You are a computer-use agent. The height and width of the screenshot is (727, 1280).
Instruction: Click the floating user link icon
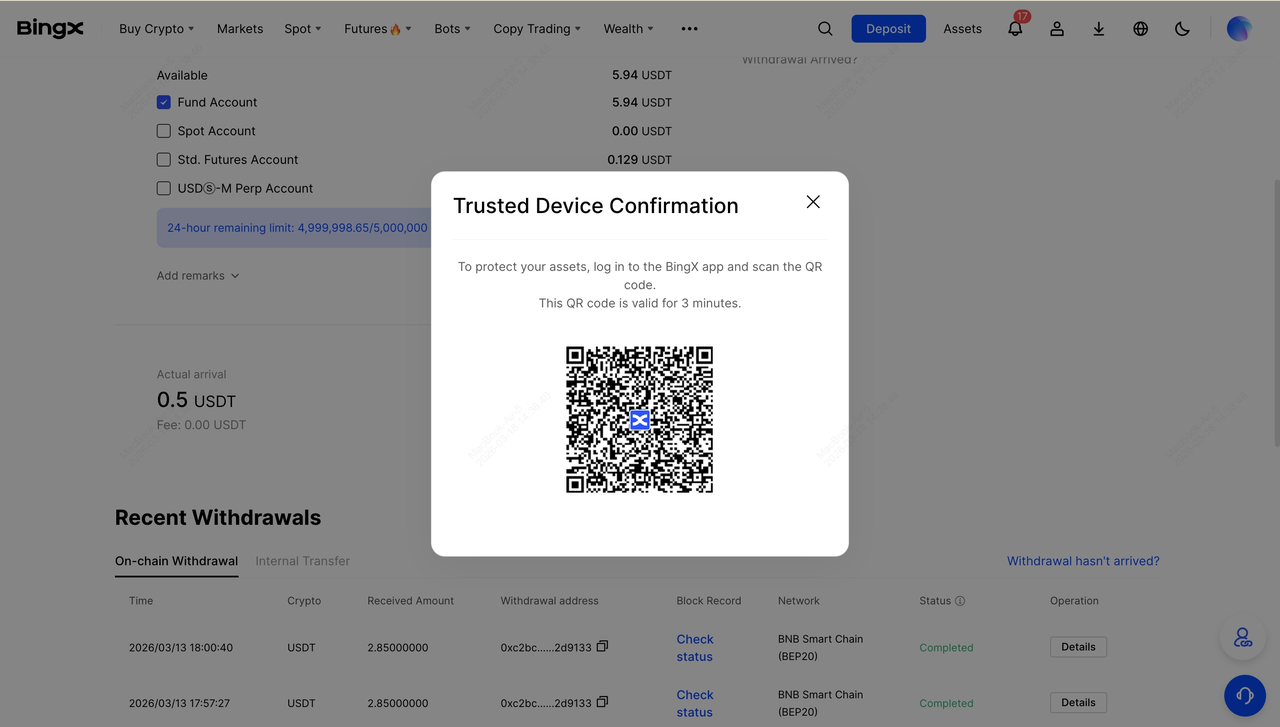(x=1243, y=638)
